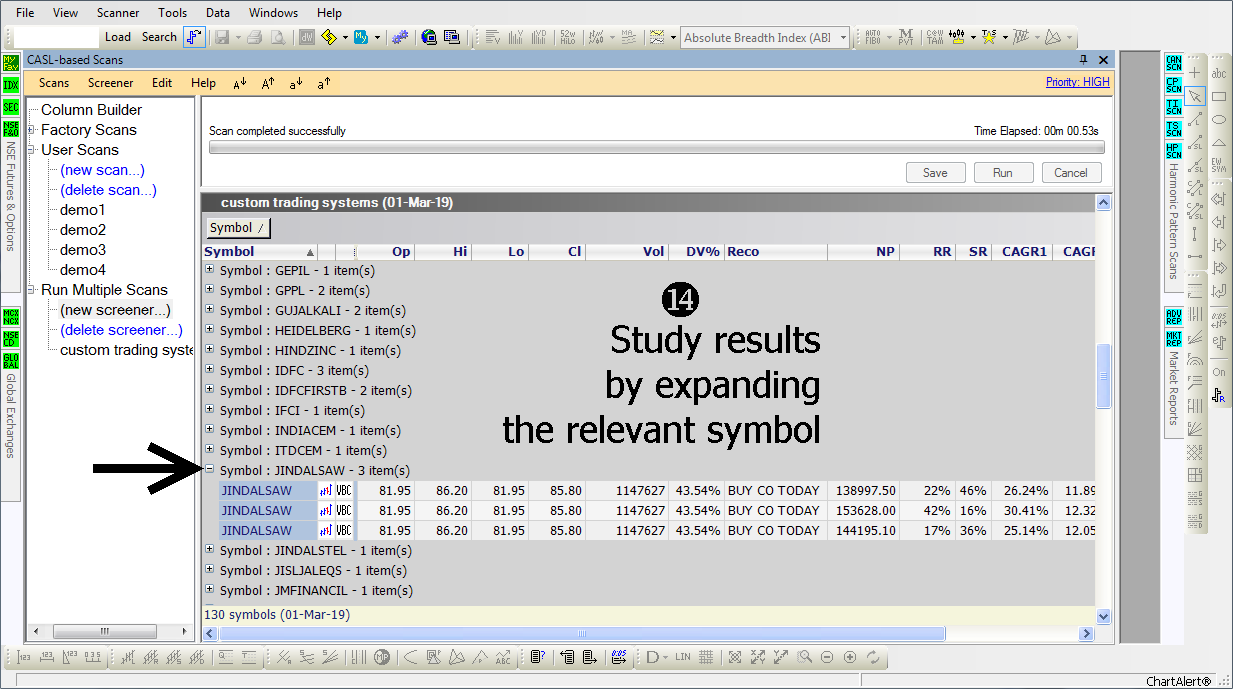This screenshot has height=689, width=1233.
Task: Click the NSE F&O green sidebar icon
Action: [11, 129]
